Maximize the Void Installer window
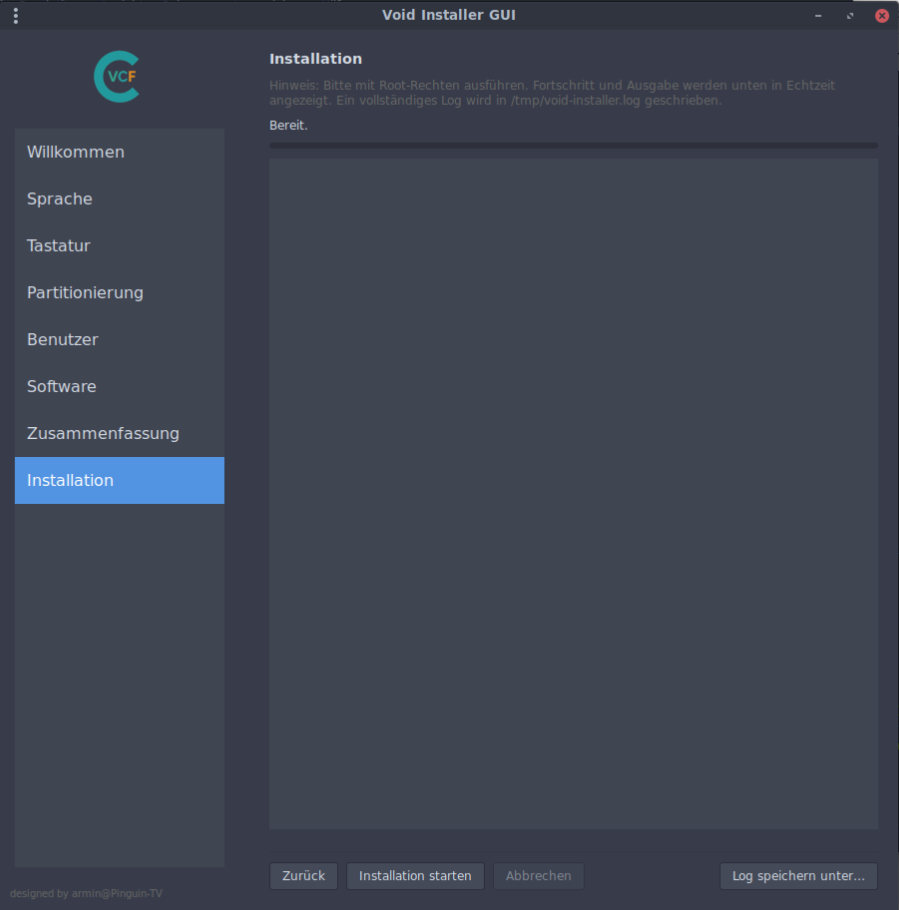Image resolution: width=899 pixels, height=910 pixels. (x=850, y=16)
